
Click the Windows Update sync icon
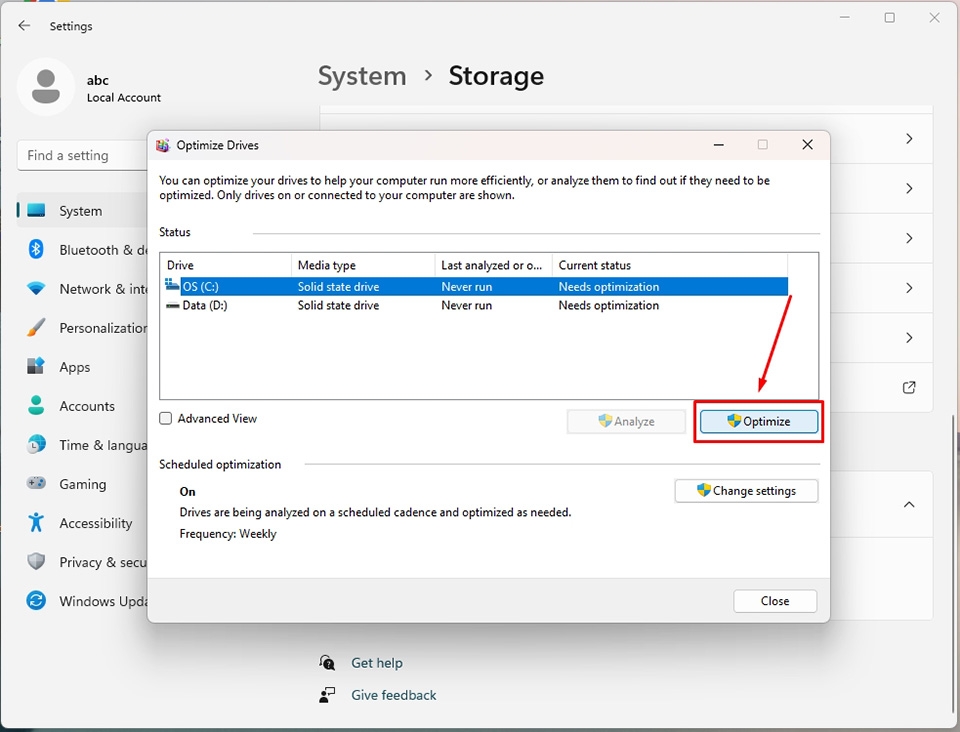36,600
